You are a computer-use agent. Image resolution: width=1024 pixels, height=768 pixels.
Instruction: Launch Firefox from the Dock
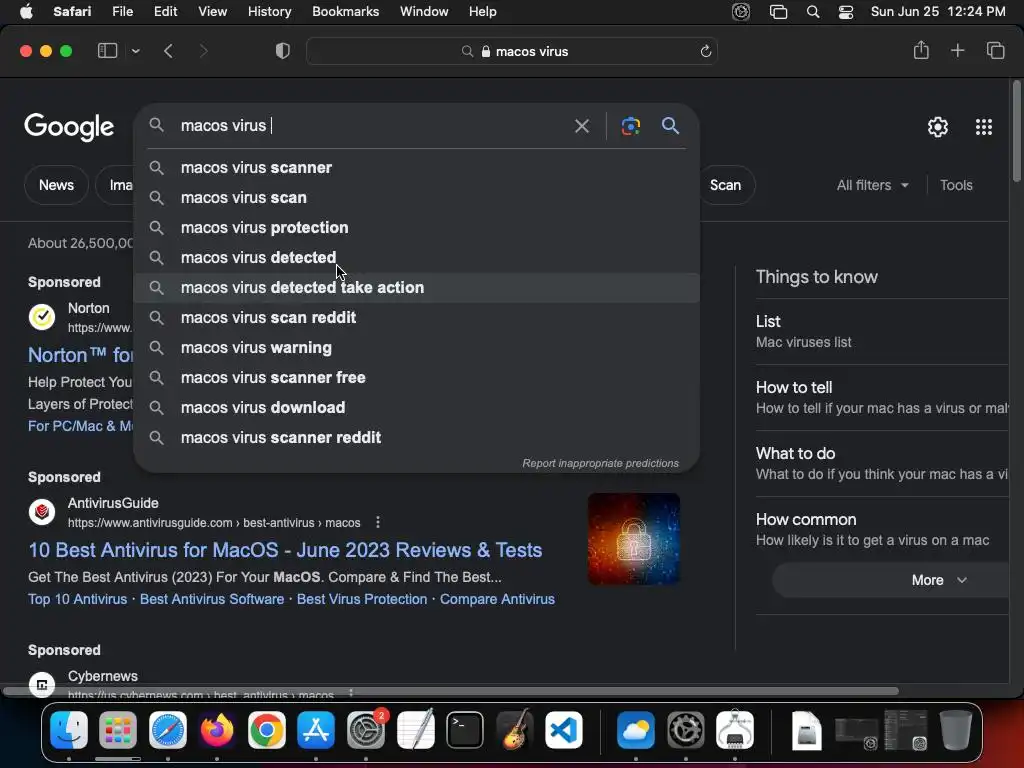(217, 729)
